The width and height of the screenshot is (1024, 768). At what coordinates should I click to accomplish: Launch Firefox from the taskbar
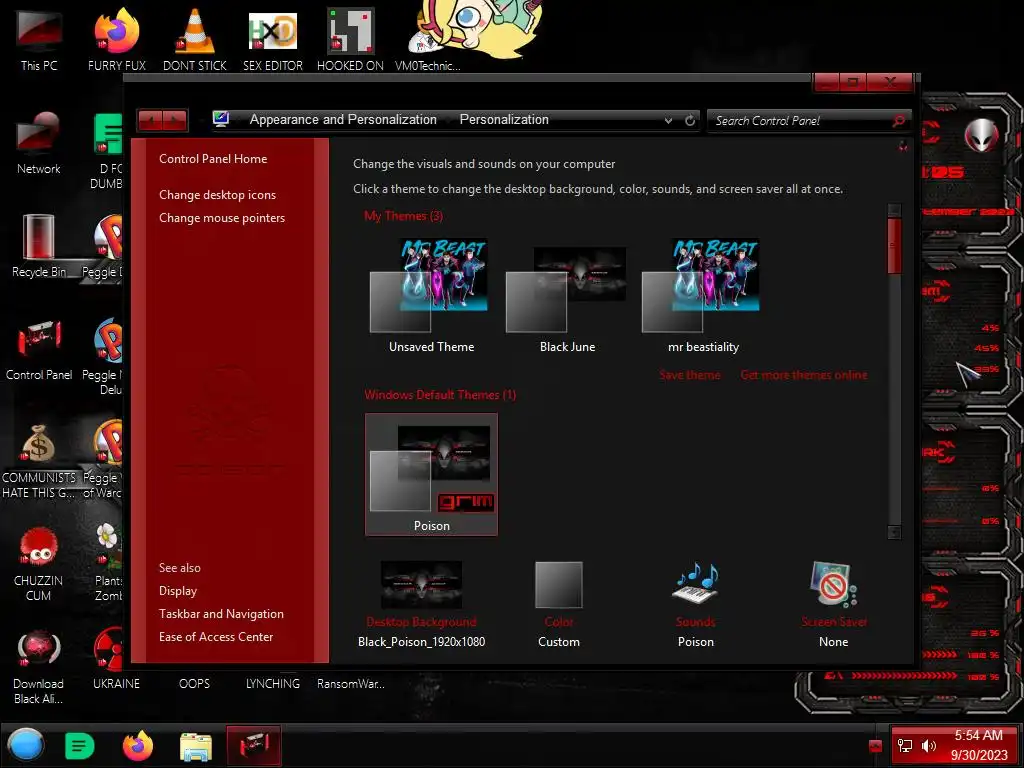tap(138, 746)
